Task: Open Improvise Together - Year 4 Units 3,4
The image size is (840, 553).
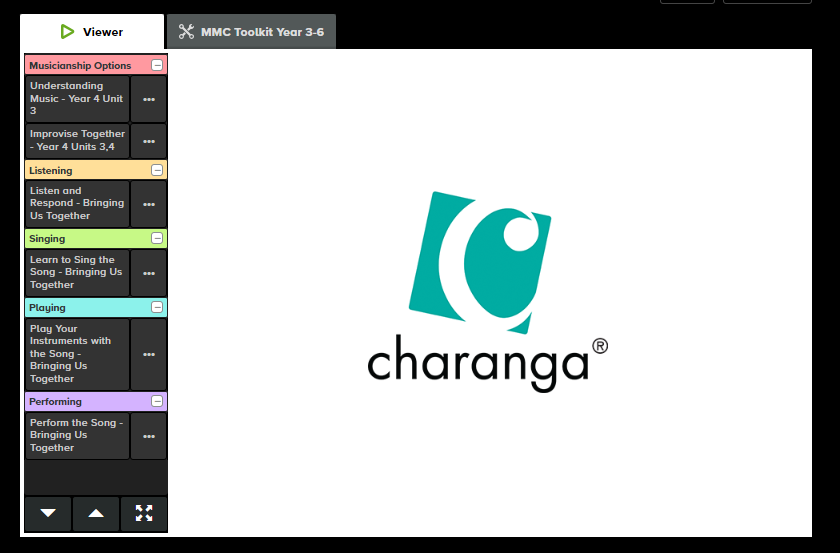Action: click(x=78, y=140)
